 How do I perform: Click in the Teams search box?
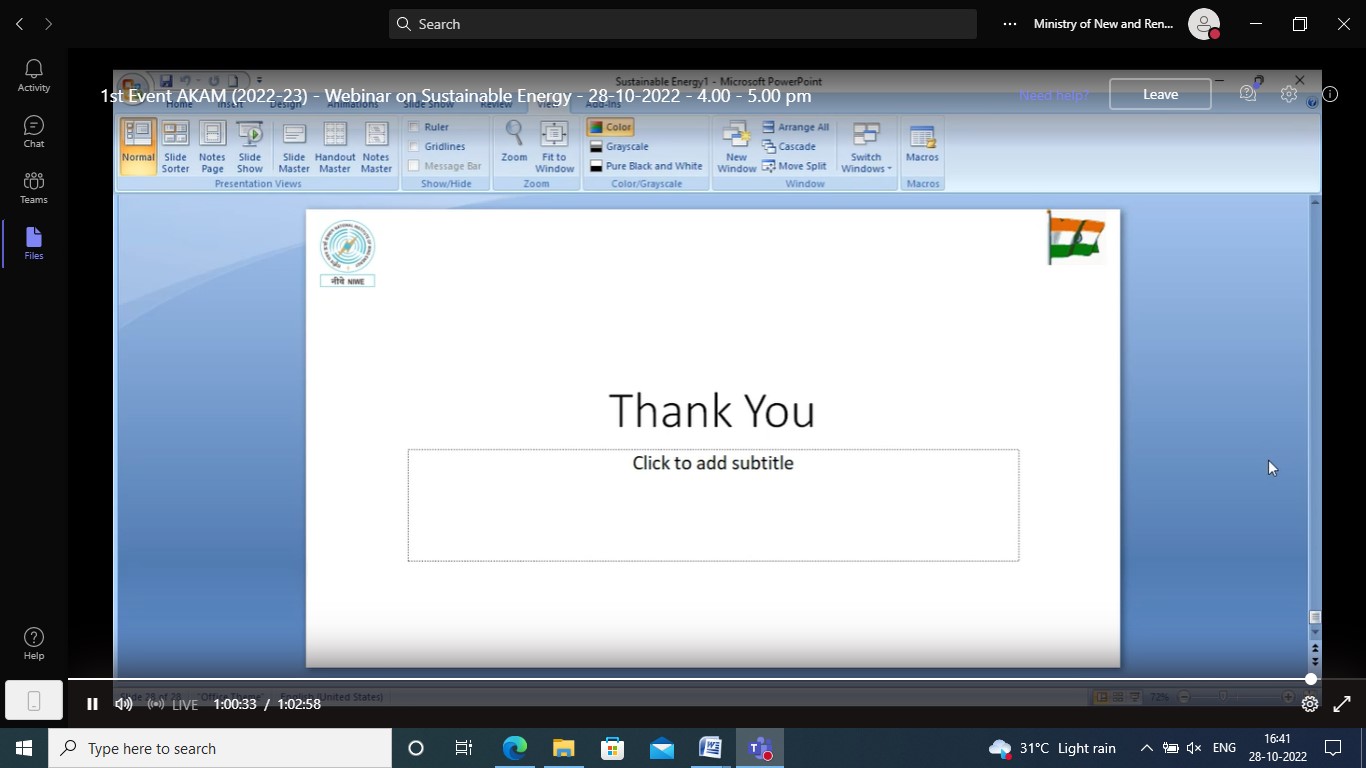[x=682, y=24]
